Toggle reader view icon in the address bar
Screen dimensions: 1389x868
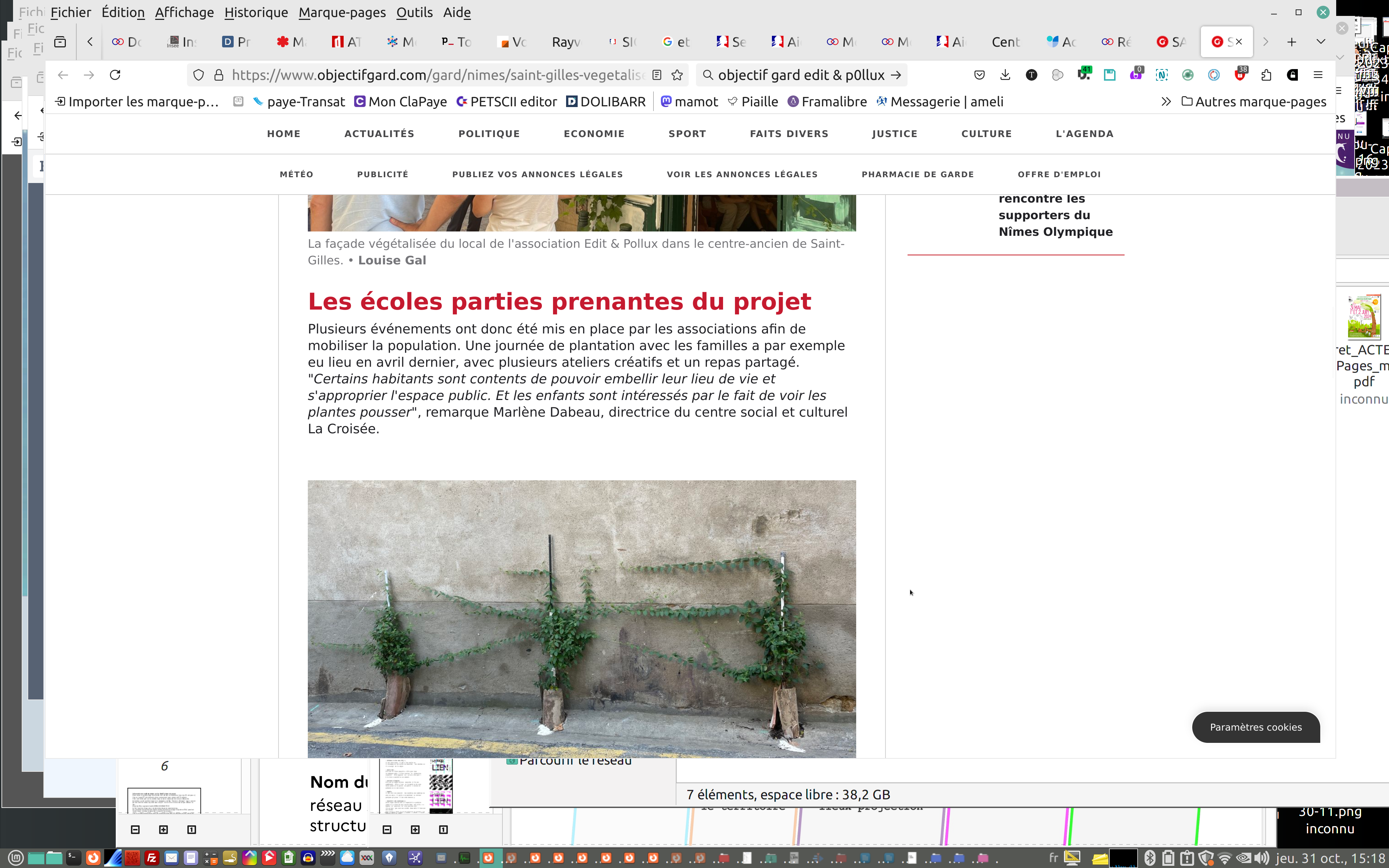click(x=657, y=75)
